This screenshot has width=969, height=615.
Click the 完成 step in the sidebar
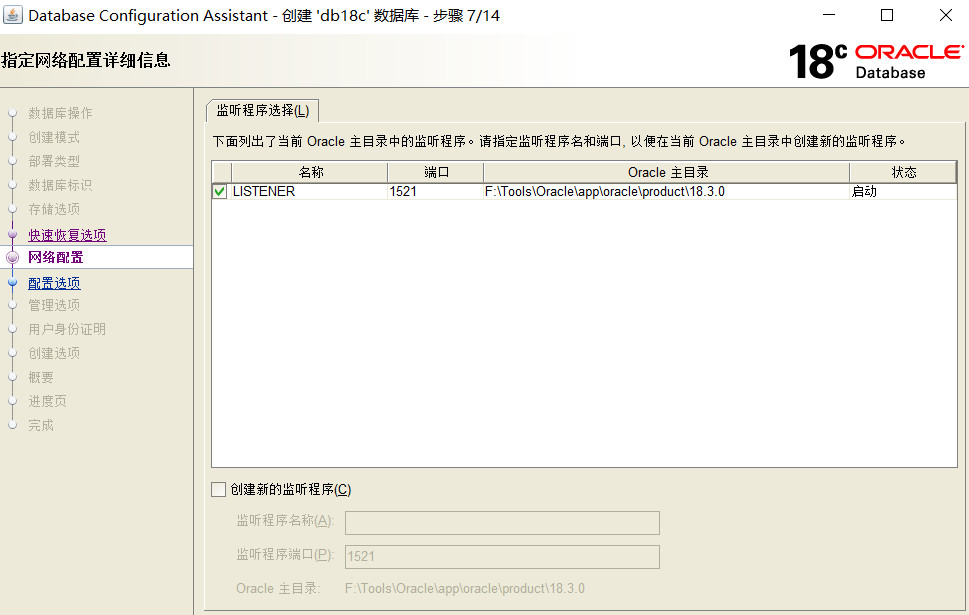(x=41, y=426)
